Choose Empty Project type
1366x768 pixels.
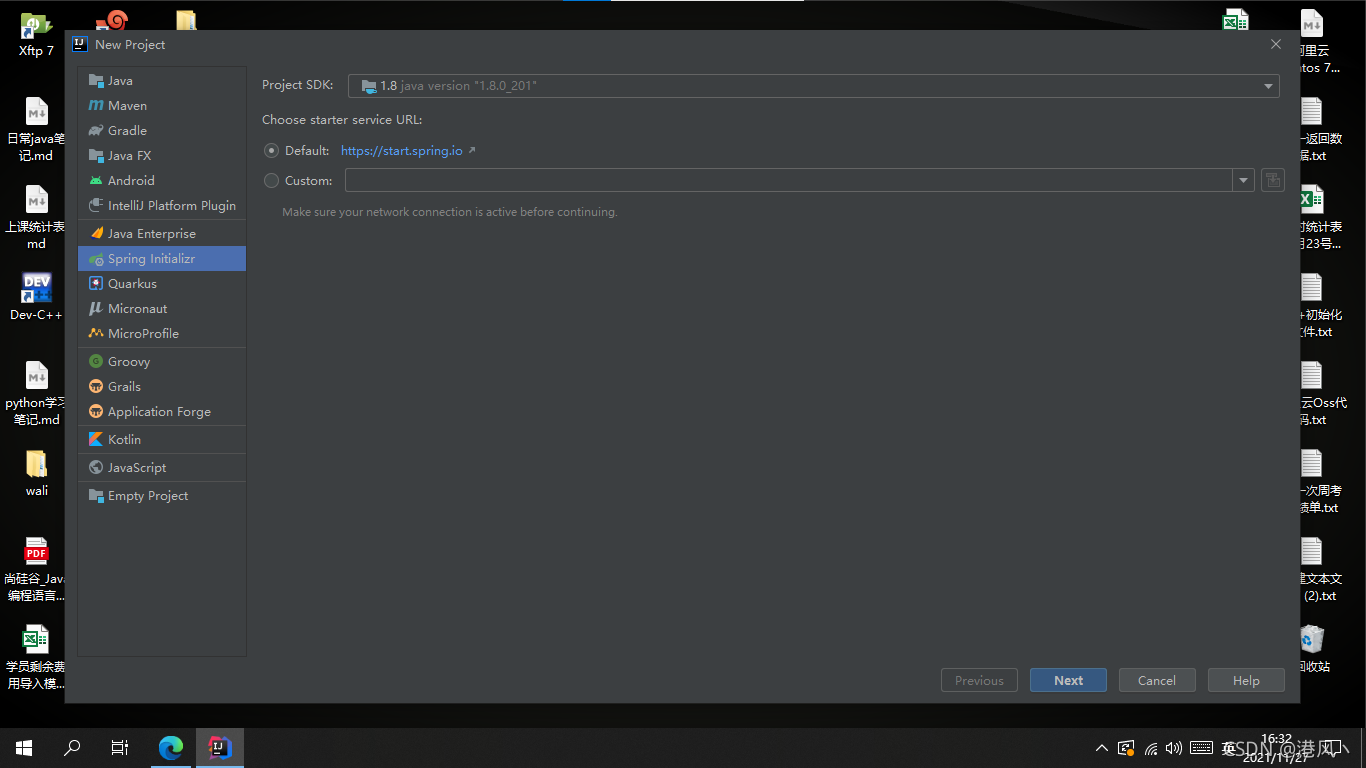coord(162,496)
